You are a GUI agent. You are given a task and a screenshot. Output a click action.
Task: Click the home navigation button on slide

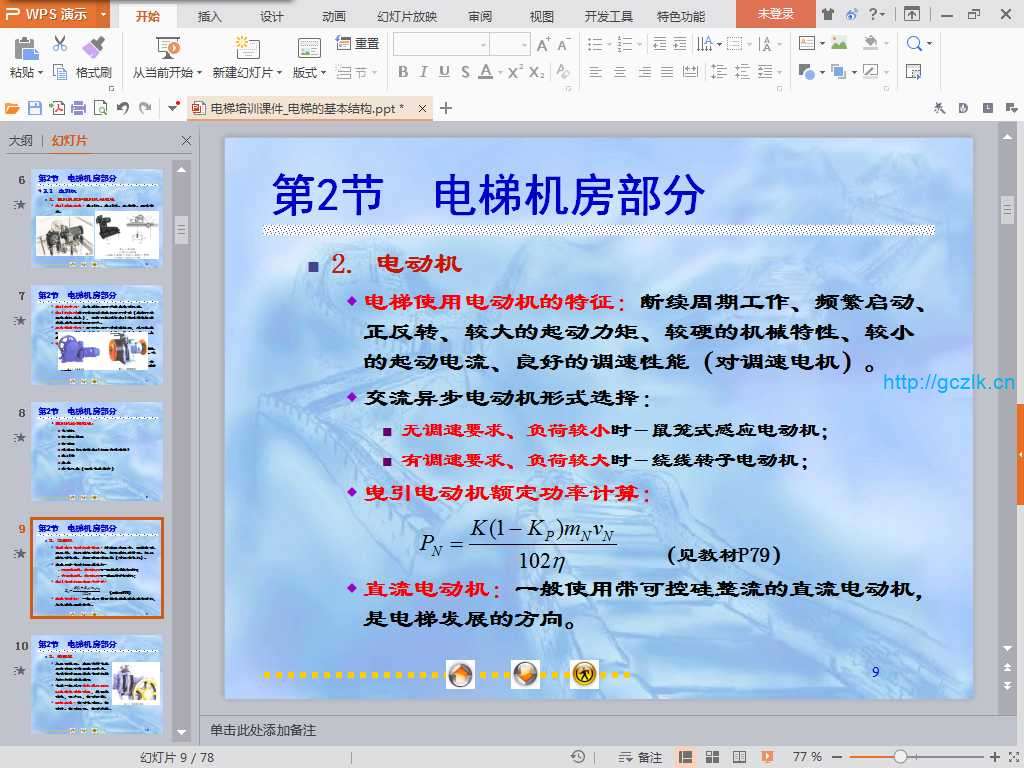[x=460, y=675]
